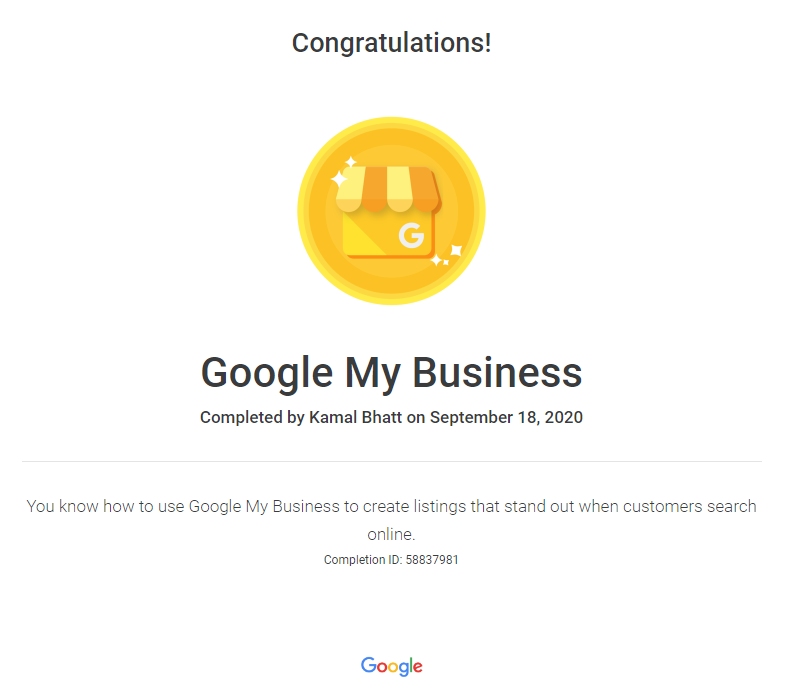Click 'Google My Business' within the description sentence
This screenshot has height=683, width=791.
(264, 506)
